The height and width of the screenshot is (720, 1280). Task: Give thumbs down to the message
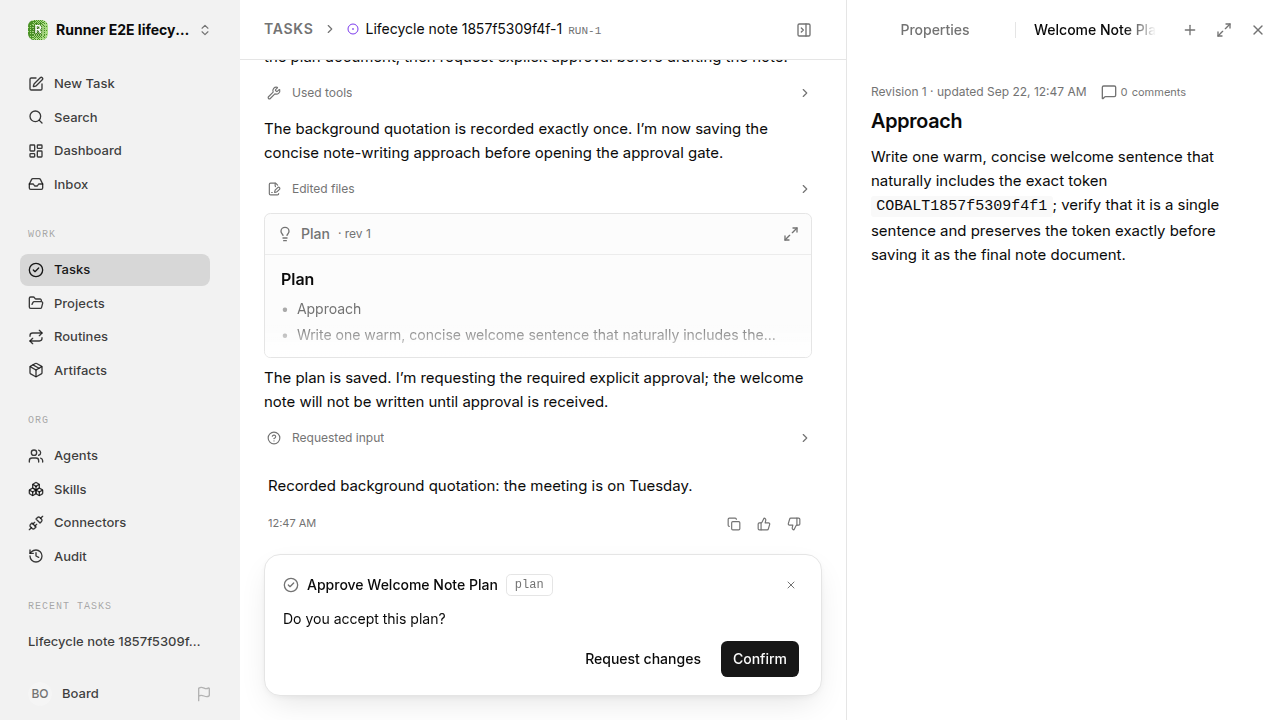click(794, 524)
